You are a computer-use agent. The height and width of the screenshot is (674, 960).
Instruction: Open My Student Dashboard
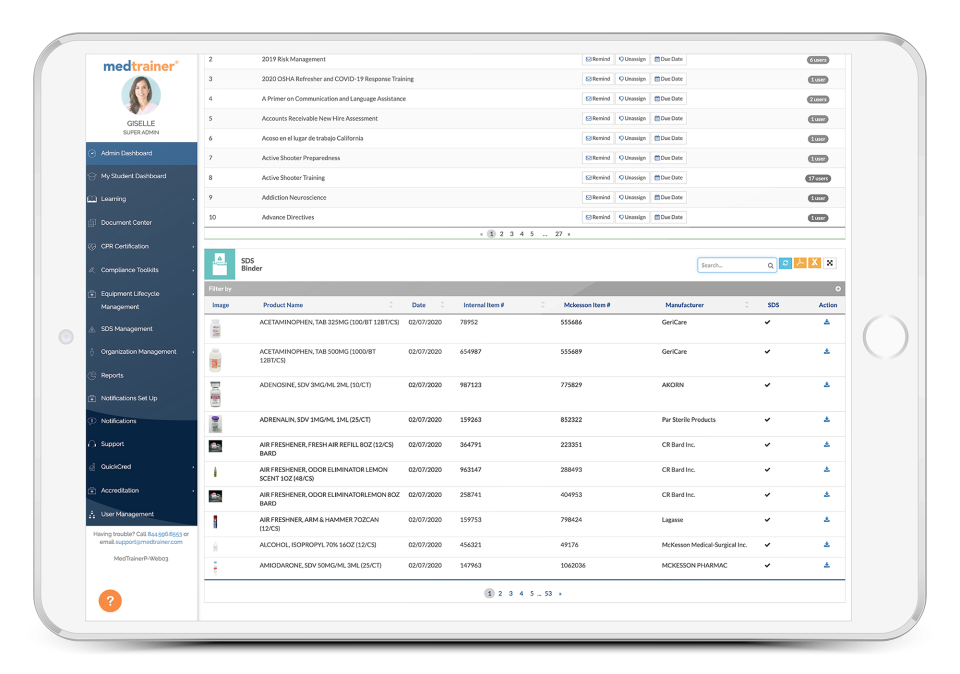(x=141, y=176)
